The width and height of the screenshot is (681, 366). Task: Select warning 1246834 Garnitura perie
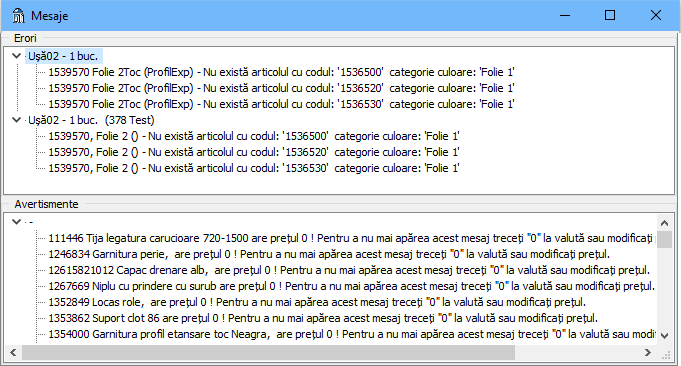pos(329,254)
